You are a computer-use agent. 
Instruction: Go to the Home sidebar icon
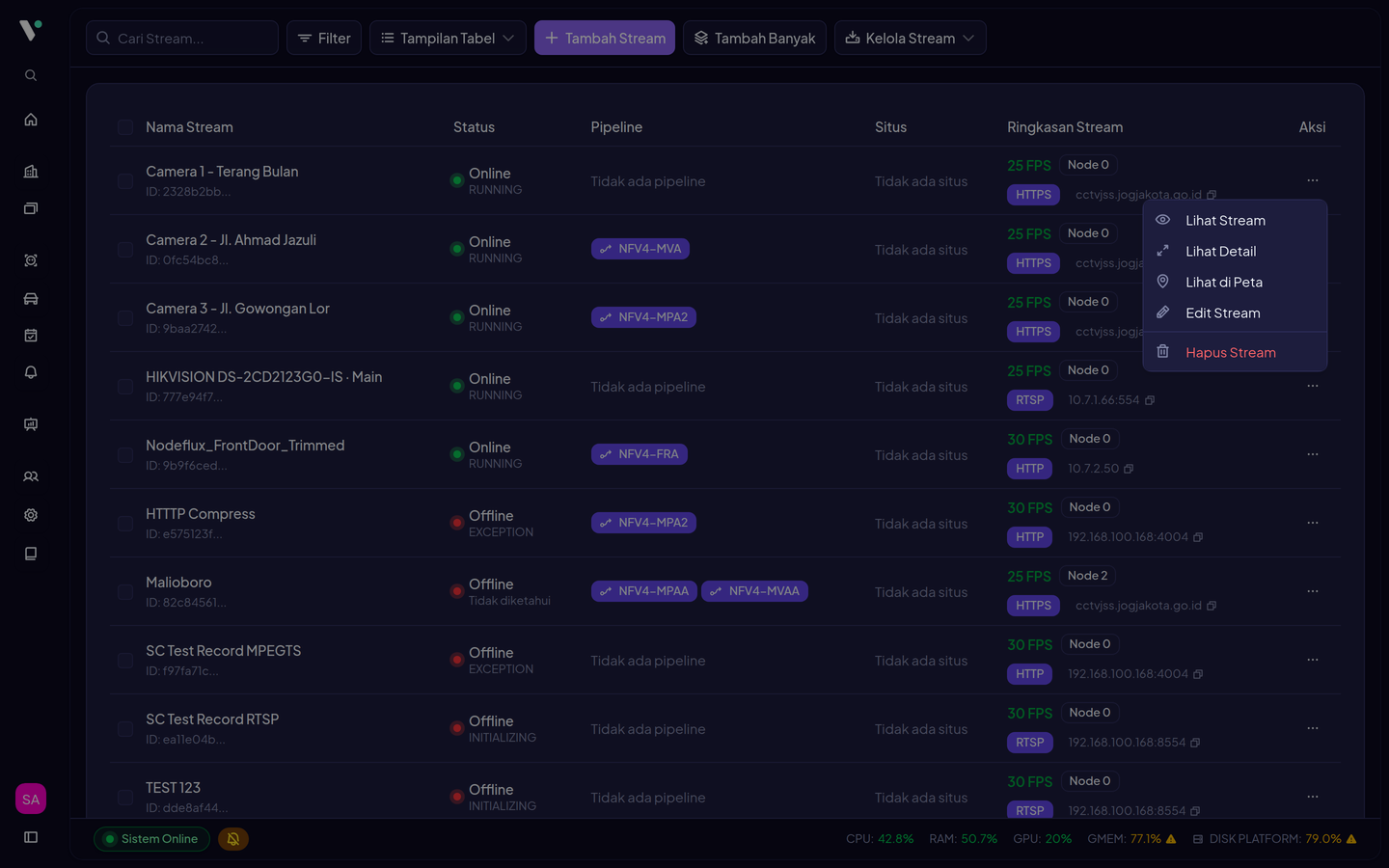click(31, 120)
